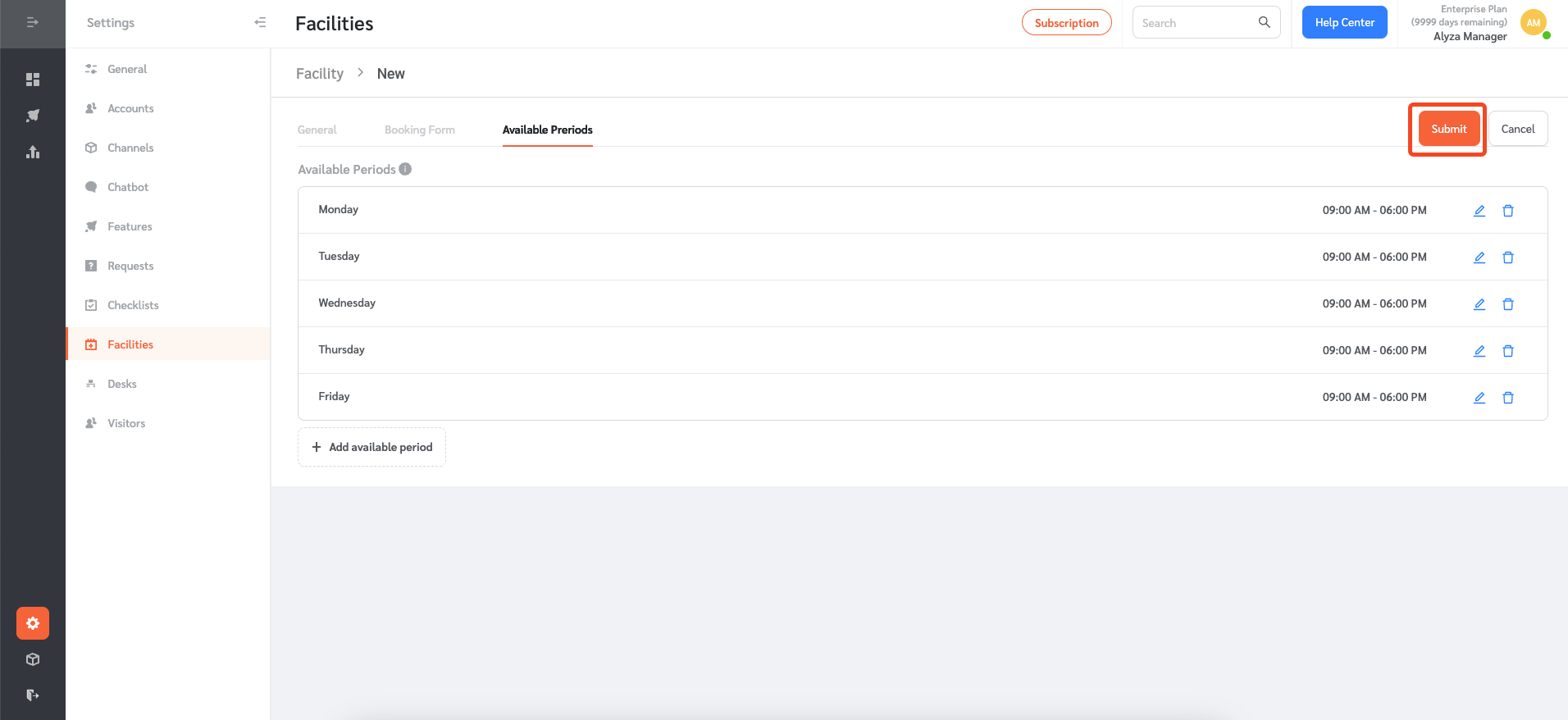Image resolution: width=1568 pixels, height=720 pixels.
Task: Open Requests settings menu item
Action: (x=168, y=266)
